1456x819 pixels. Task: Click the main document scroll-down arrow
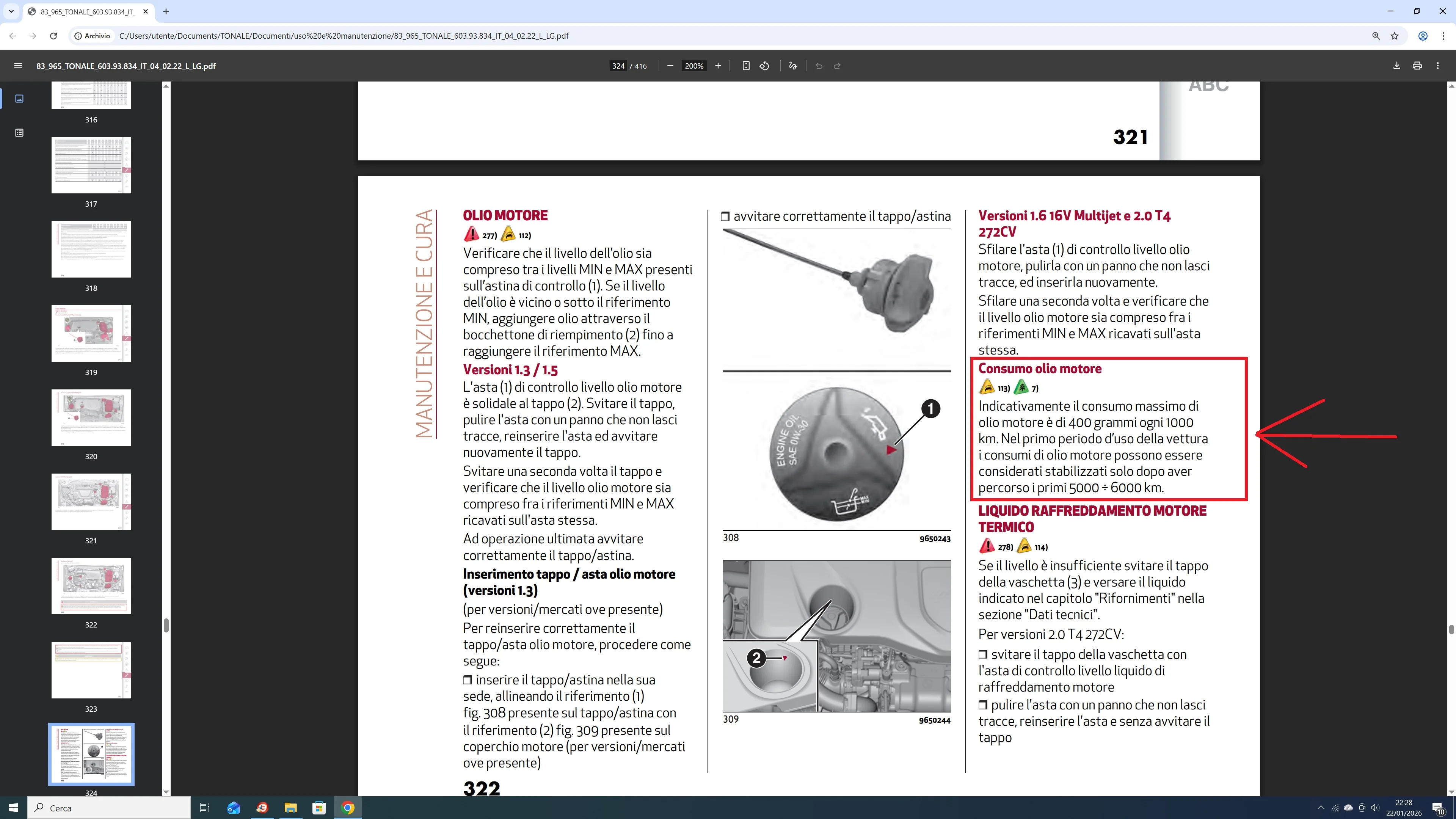[x=1451, y=792]
